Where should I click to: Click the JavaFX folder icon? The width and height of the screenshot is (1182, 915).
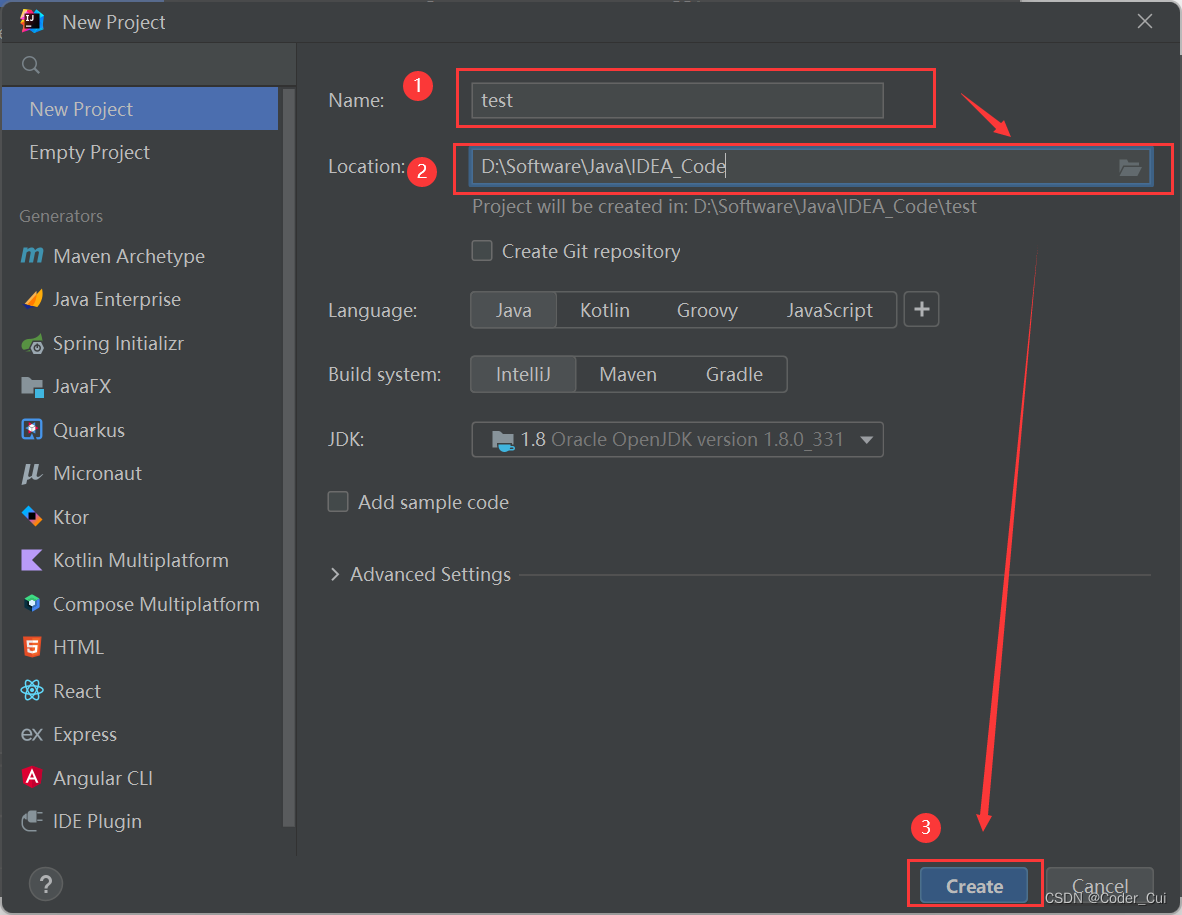click(x=32, y=387)
